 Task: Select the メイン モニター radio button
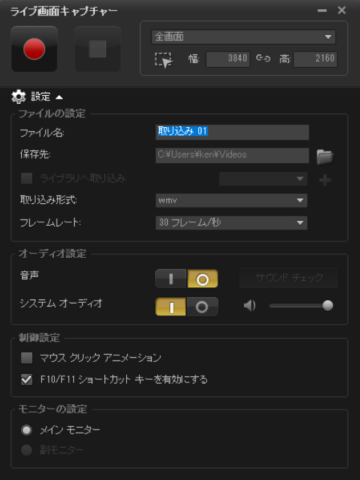point(27,430)
